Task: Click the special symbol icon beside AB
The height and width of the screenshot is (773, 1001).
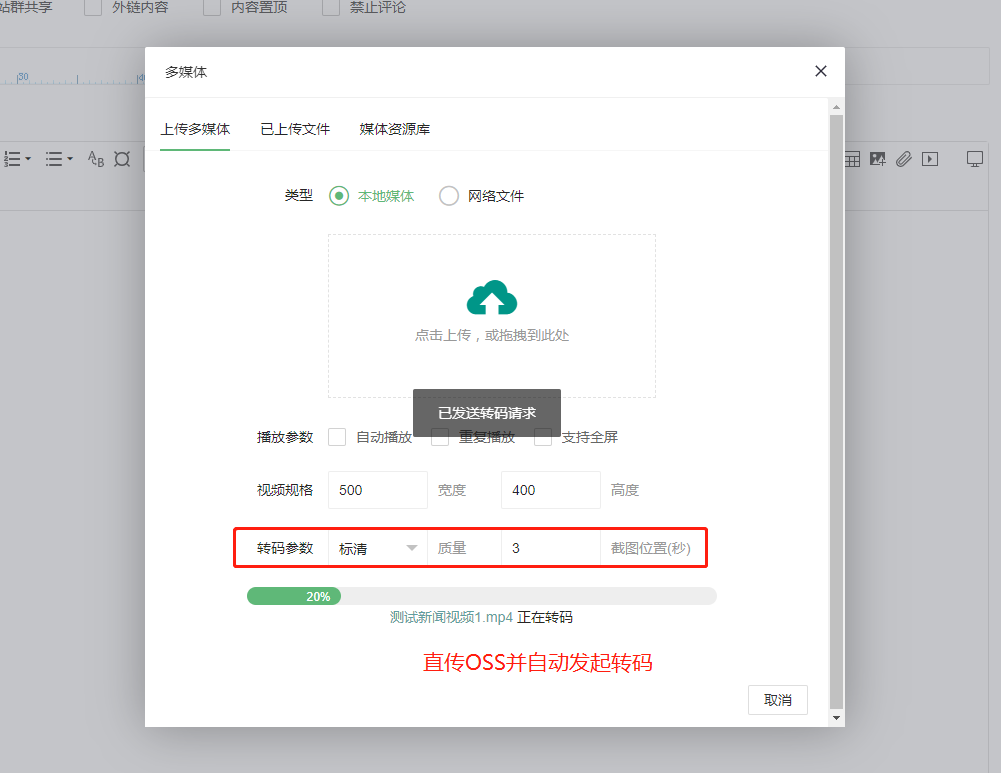Action: pos(122,159)
